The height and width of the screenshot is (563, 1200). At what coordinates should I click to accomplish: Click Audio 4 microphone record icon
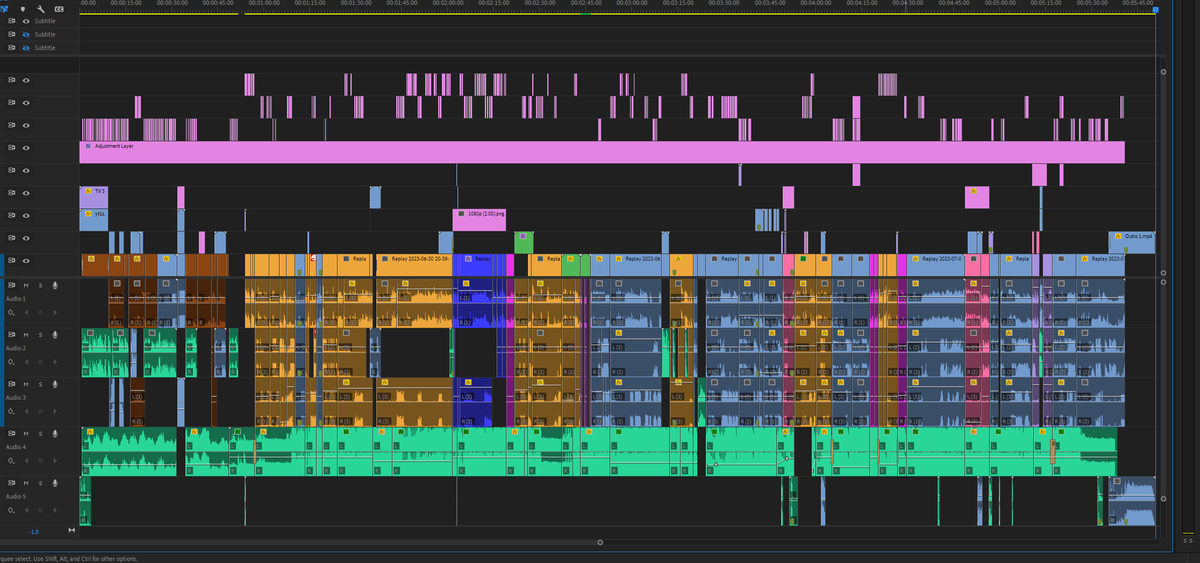pyautogui.click(x=55, y=433)
